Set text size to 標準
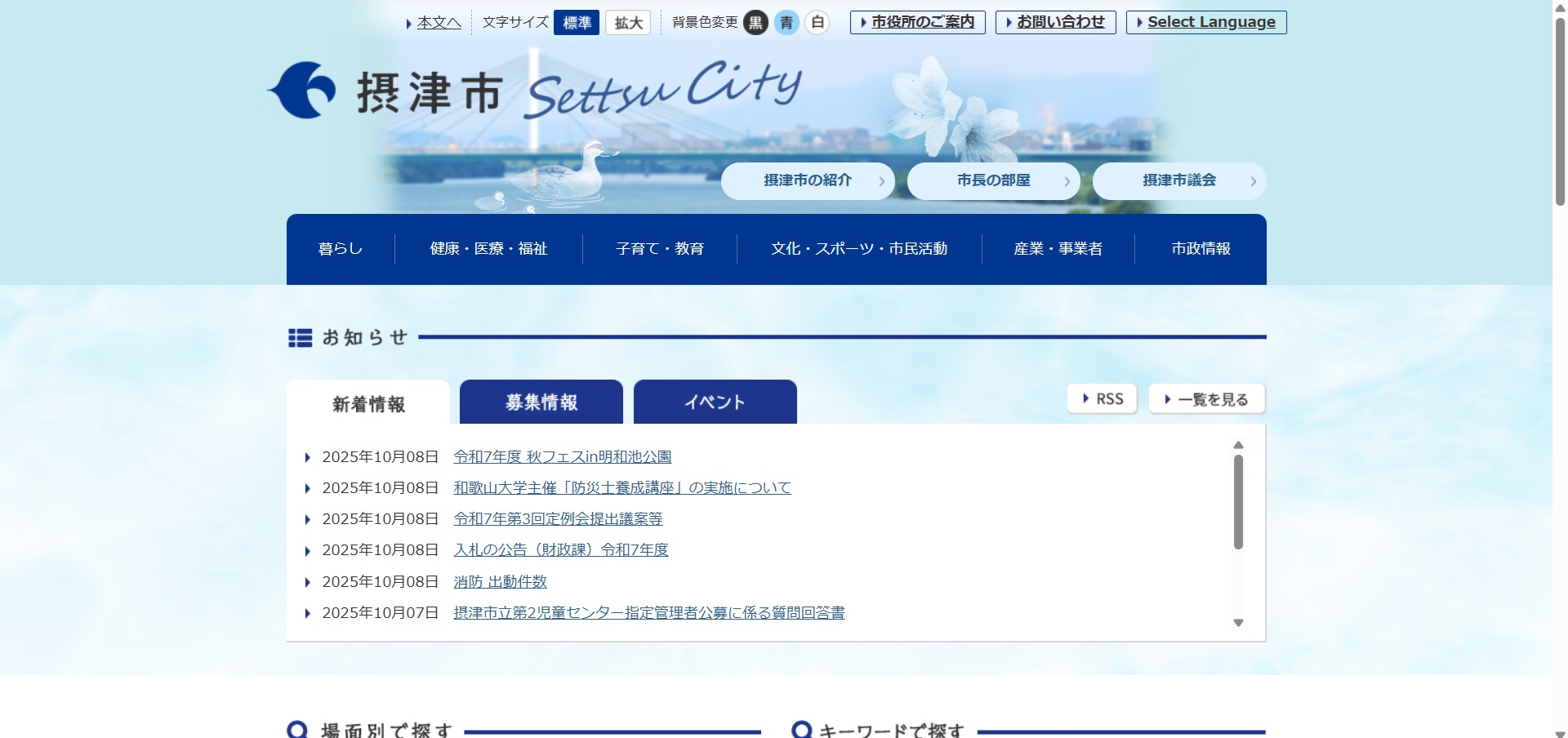This screenshot has width=1568, height=738. tap(577, 23)
